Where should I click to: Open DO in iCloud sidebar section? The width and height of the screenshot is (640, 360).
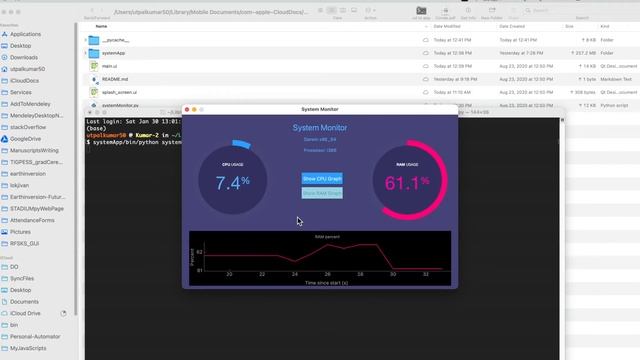14,267
